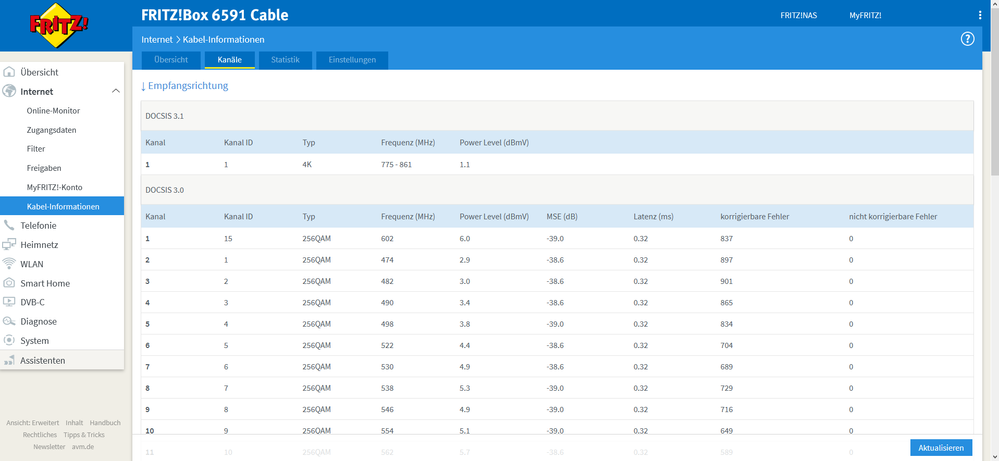The width and height of the screenshot is (999, 461).
Task: Open MyFRITZ! link in header
Action: pos(865,15)
